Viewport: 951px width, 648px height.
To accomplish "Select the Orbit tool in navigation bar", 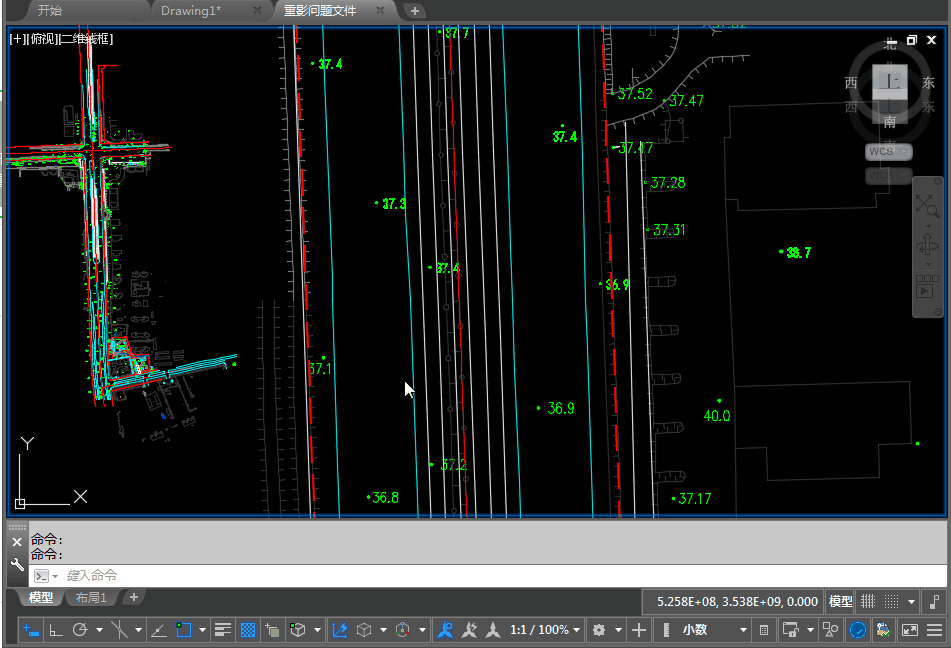I will [x=928, y=245].
